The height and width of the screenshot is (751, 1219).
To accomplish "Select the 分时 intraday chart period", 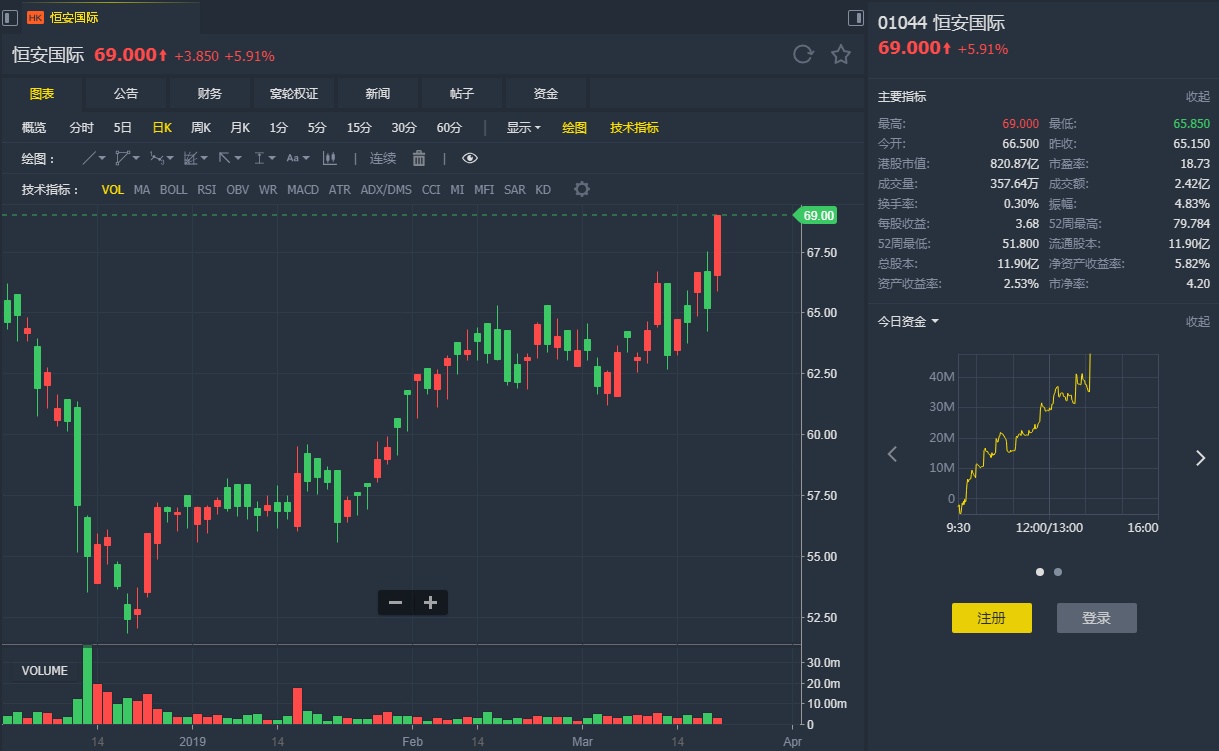I will (82, 127).
